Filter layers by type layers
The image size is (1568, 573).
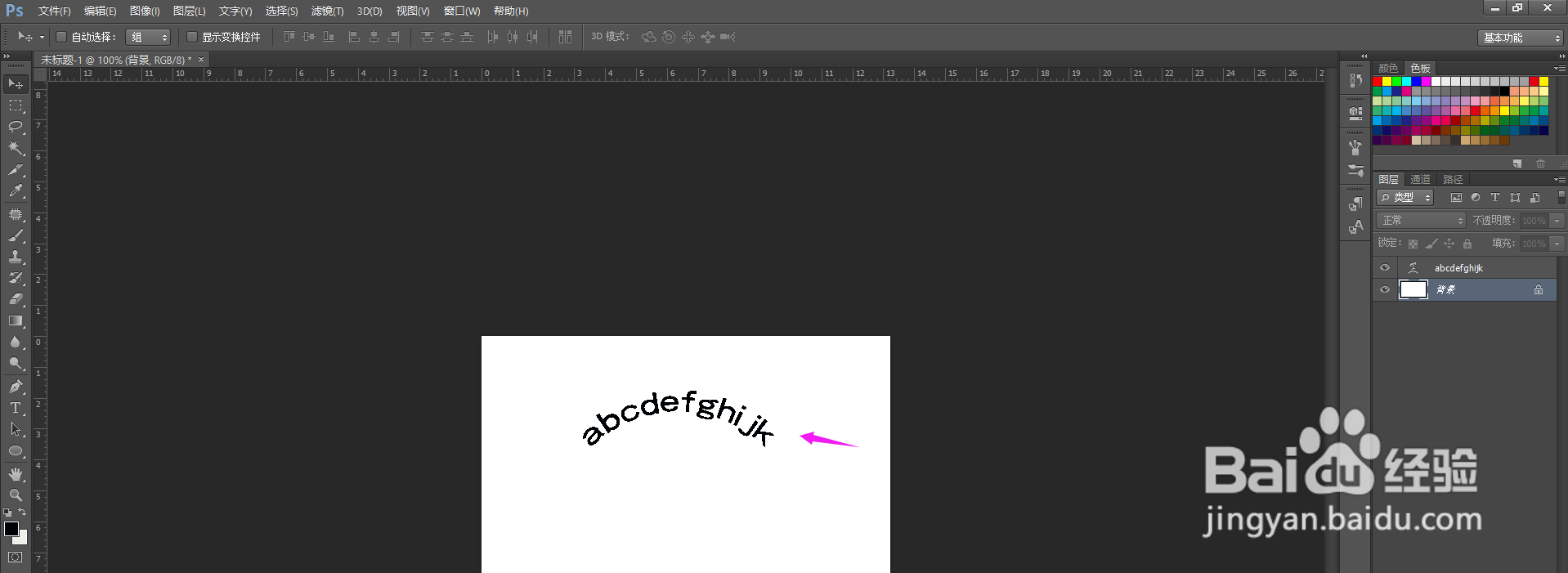tap(1495, 198)
